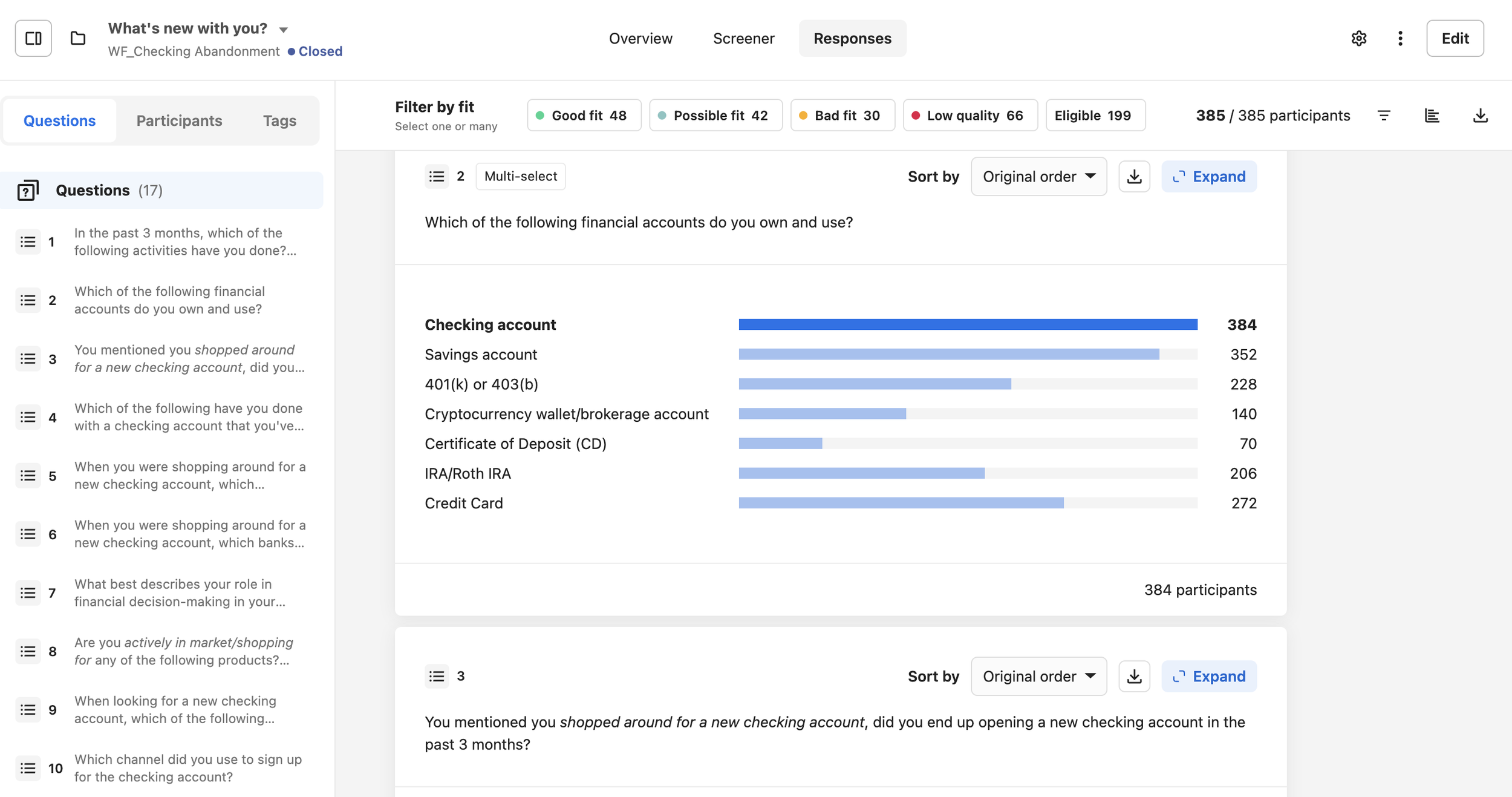Screen dimensions: 1512x797
Task: Open the three-dot more options menu
Action: pos(1400,38)
